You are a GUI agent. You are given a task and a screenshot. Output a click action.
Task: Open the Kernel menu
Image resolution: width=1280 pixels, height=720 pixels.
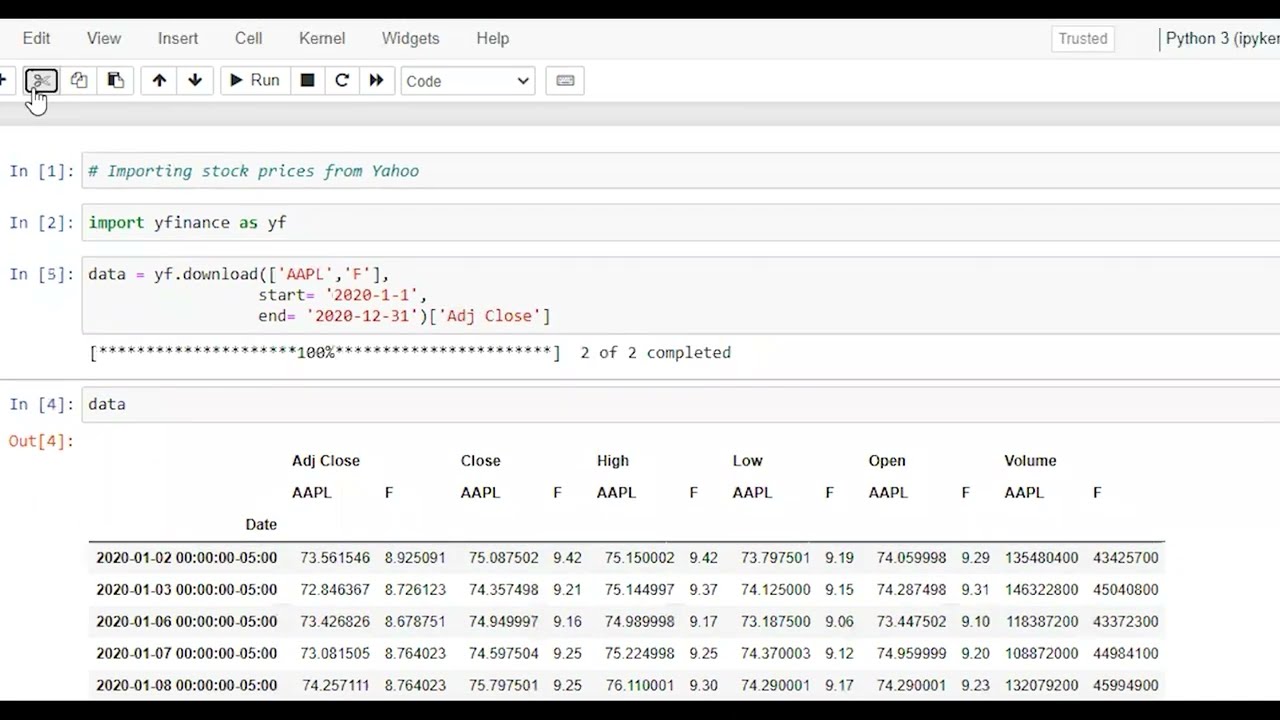coord(322,38)
